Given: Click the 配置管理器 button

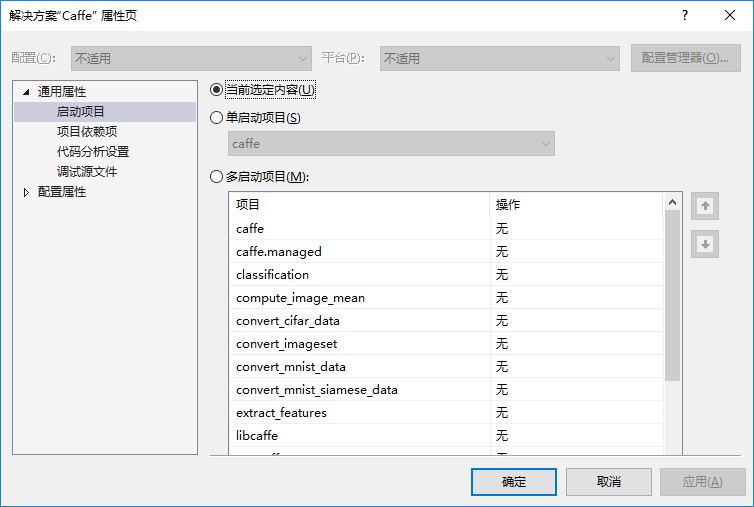Looking at the screenshot, I should tap(686, 59).
